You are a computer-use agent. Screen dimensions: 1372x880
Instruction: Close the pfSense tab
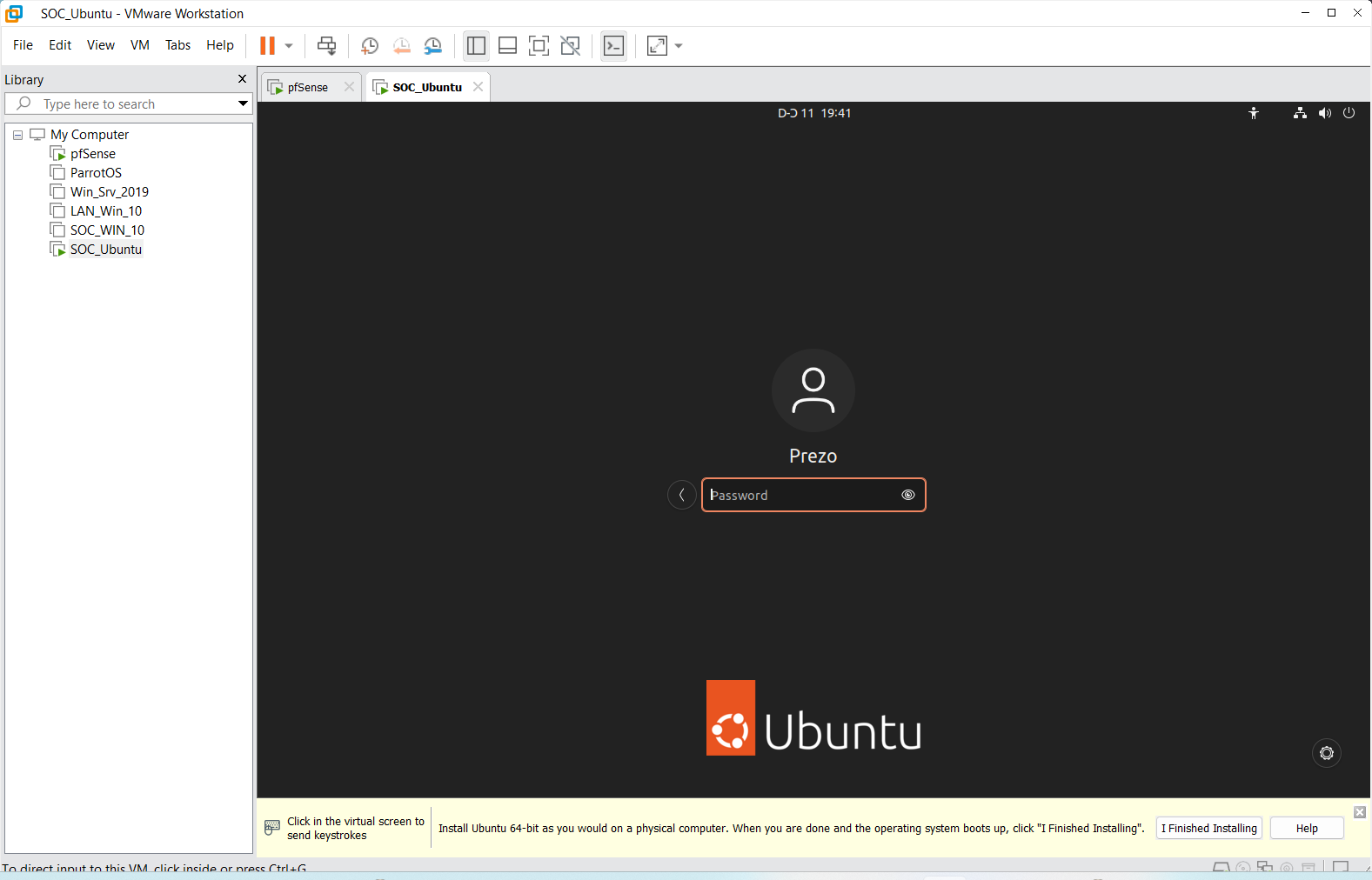349,87
